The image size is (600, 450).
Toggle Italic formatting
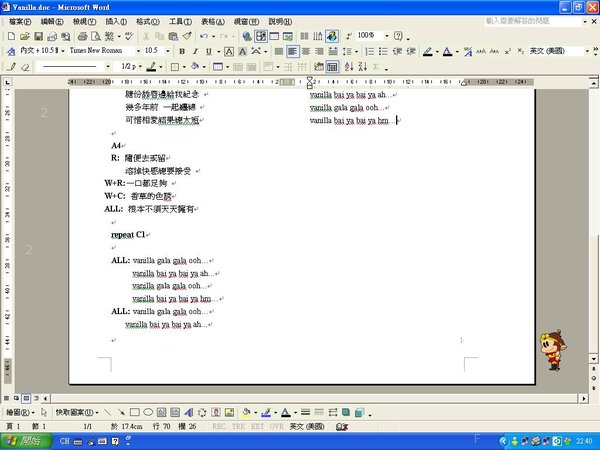pyautogui.click(x=195, y=51)
